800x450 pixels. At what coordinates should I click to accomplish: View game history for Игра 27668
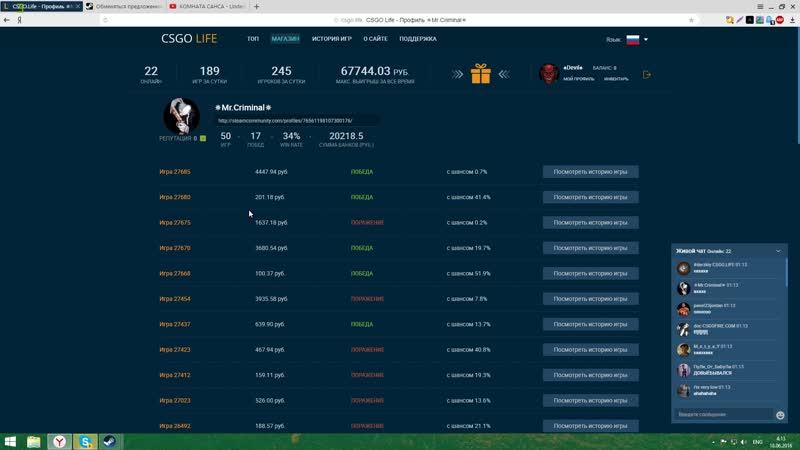[590, 273]
